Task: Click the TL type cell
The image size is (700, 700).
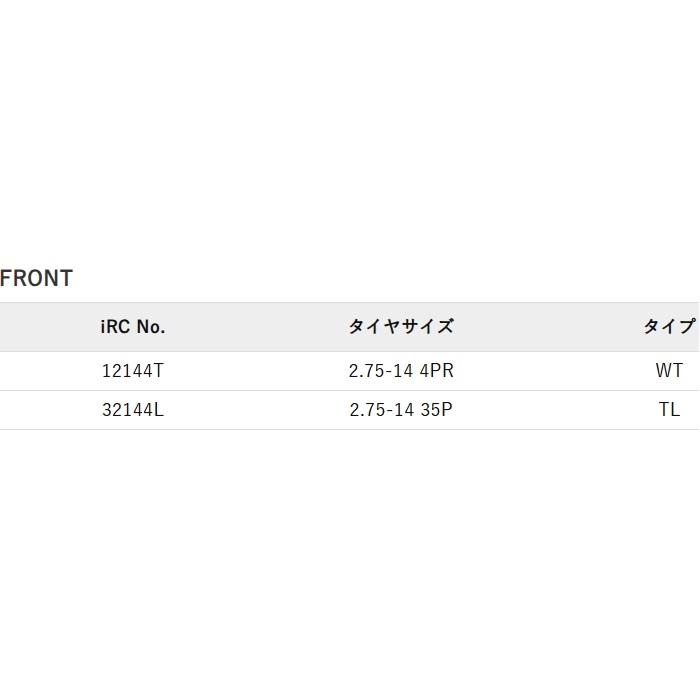Action: click(669, 410)
